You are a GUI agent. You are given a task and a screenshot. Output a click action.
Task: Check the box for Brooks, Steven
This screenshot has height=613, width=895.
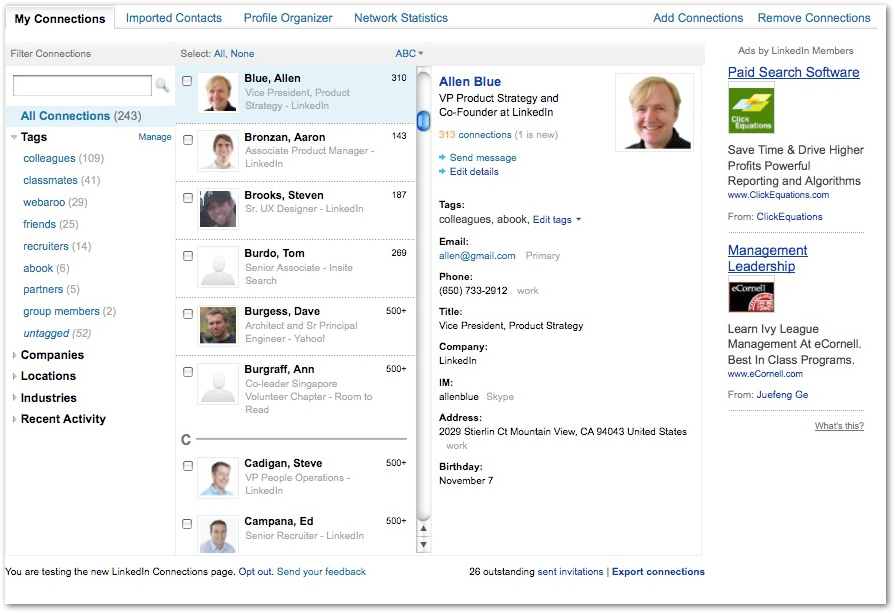pos(187,198)
